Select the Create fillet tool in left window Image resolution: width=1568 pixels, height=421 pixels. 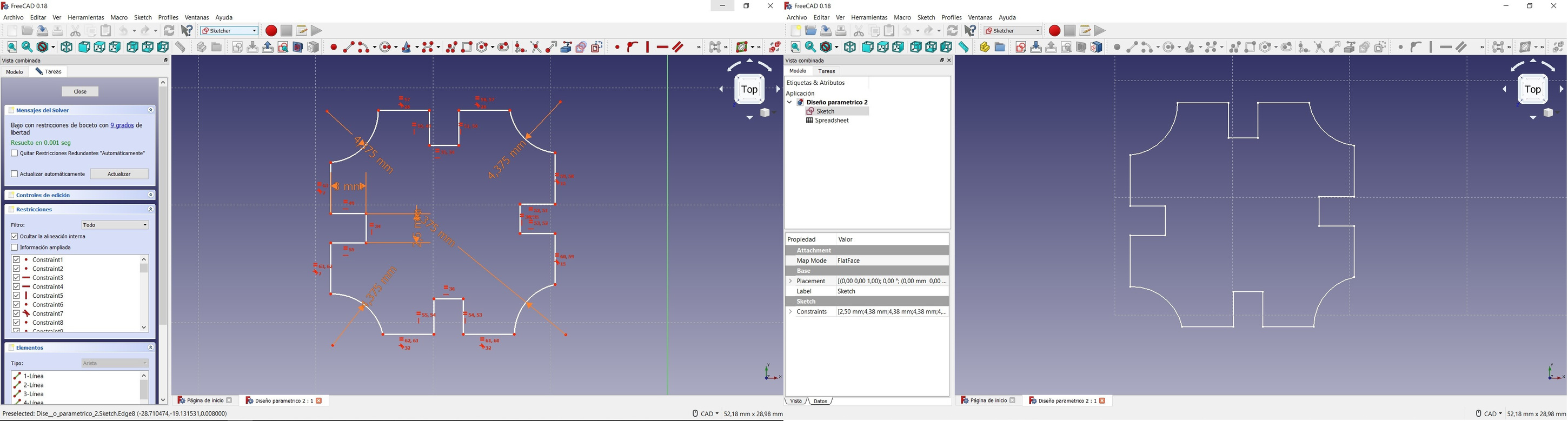coord(521,47)
